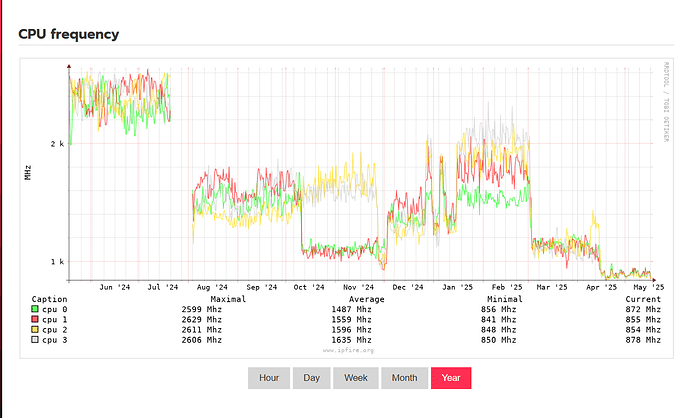Click the 'Sep '24' axis label

262,287
